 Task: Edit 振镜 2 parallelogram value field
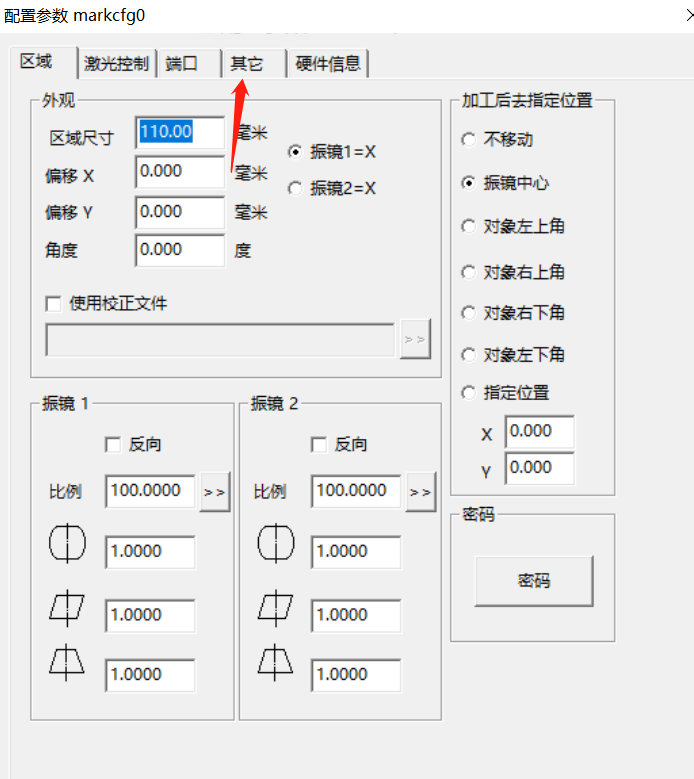tap(356, 615)
